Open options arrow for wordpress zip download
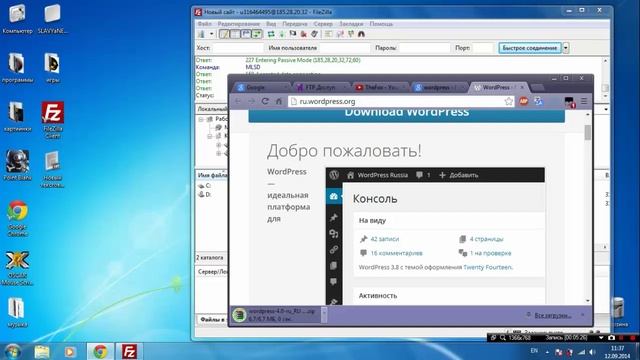This screenshot has width=640, height=360. [324, 315]
